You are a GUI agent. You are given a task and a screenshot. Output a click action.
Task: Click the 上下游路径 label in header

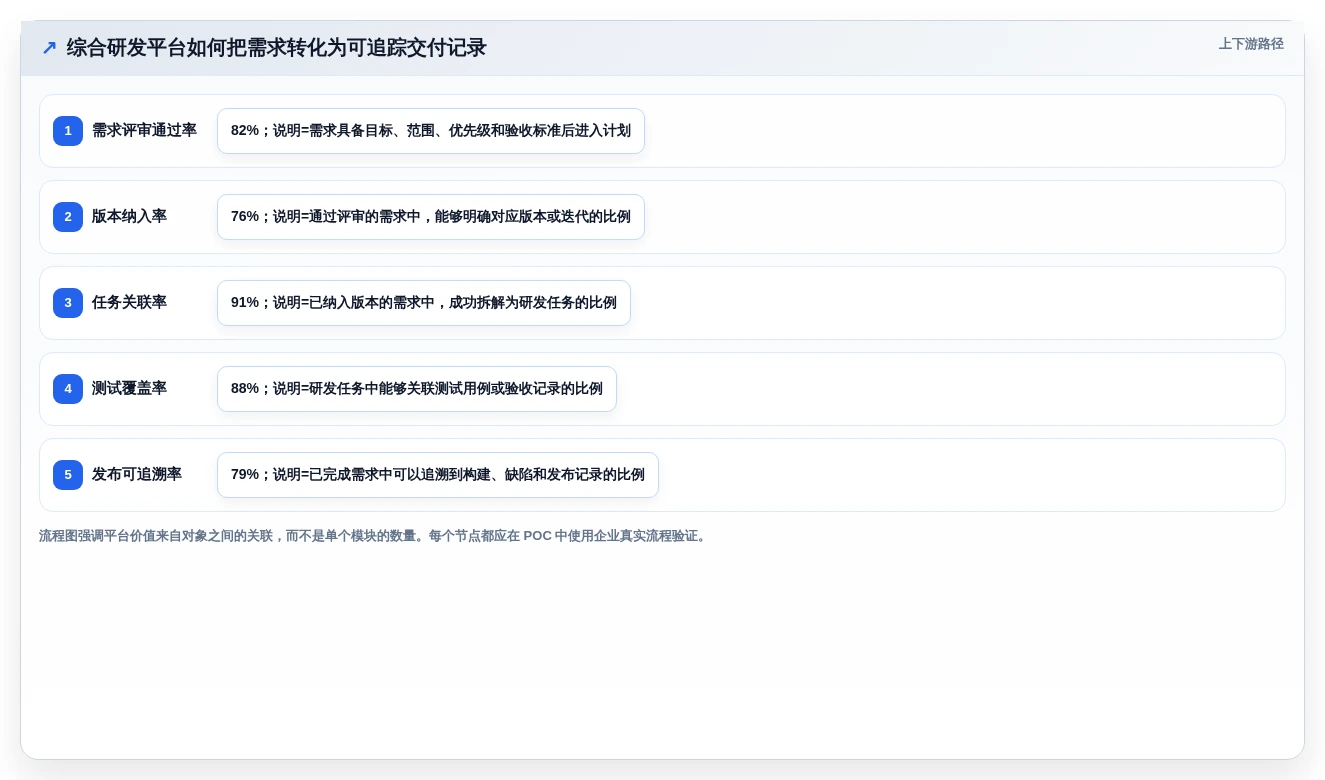click(x=1251, y=44)
